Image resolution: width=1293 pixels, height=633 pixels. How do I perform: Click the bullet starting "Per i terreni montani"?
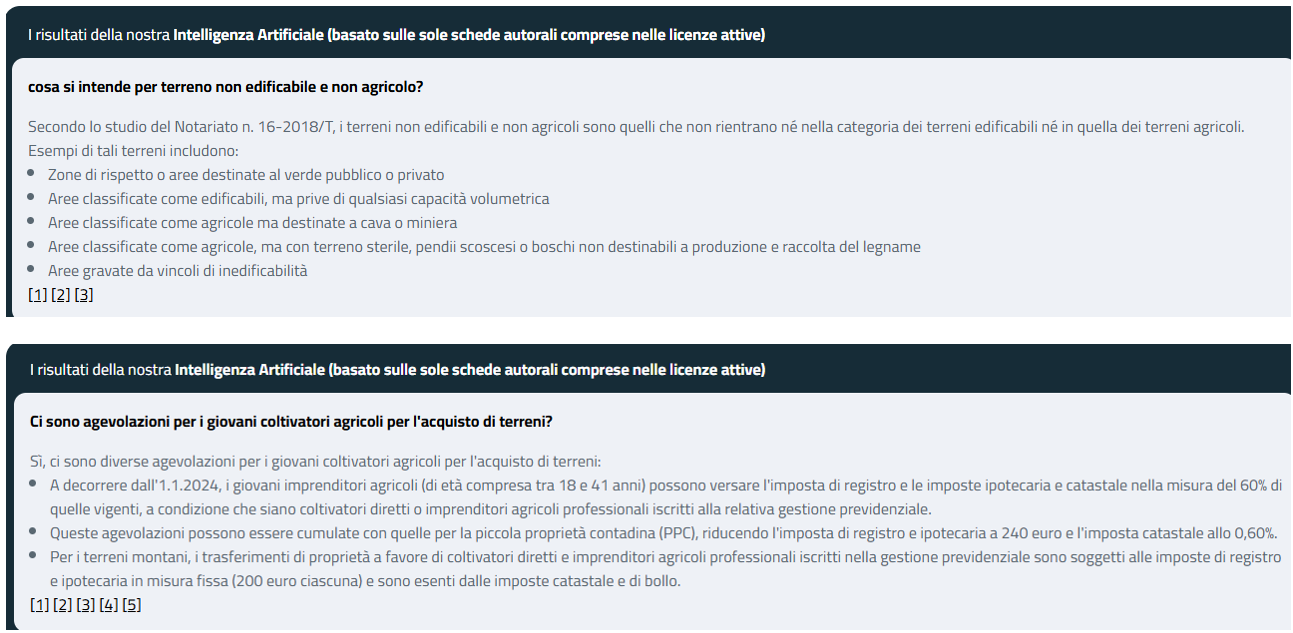click(x=665, y=569)
